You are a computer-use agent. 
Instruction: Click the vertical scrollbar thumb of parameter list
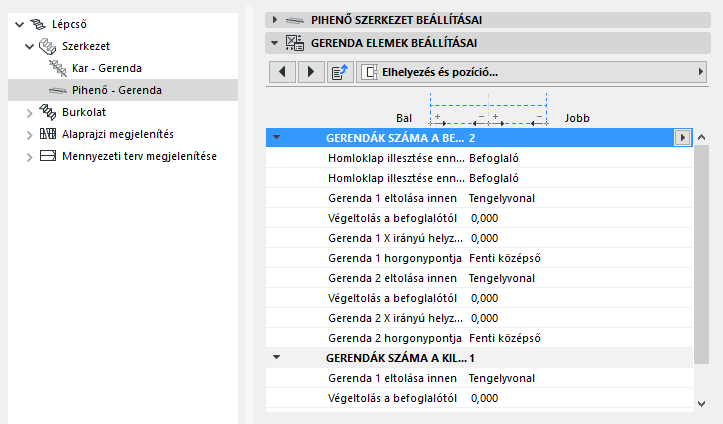point(701,255)
